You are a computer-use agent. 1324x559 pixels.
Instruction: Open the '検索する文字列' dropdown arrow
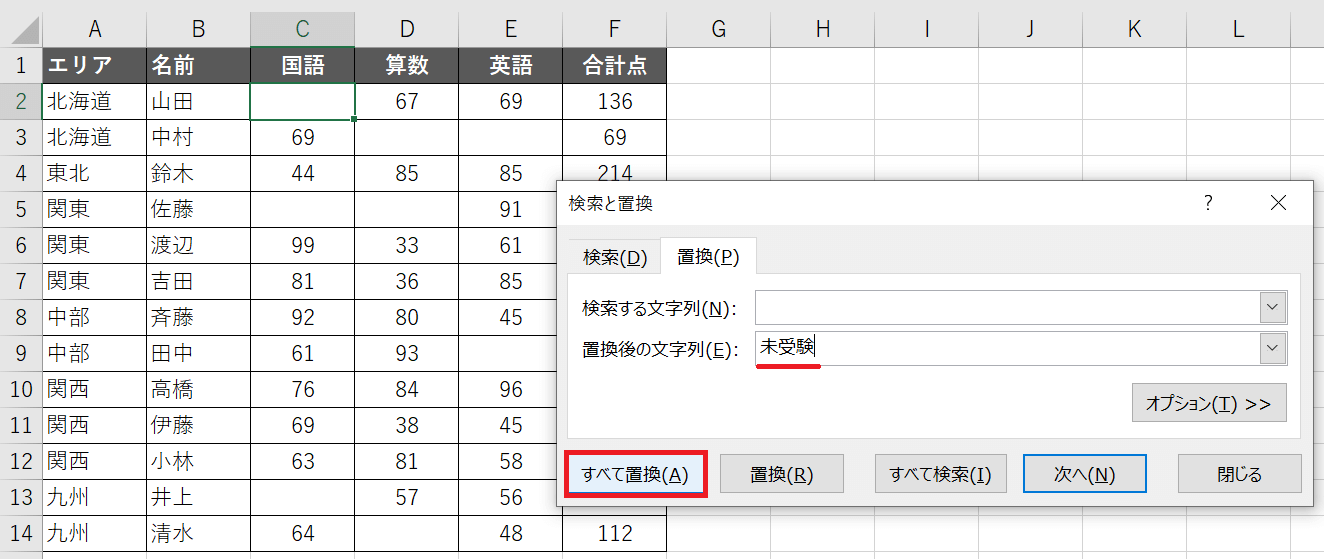click(1273, 307)
